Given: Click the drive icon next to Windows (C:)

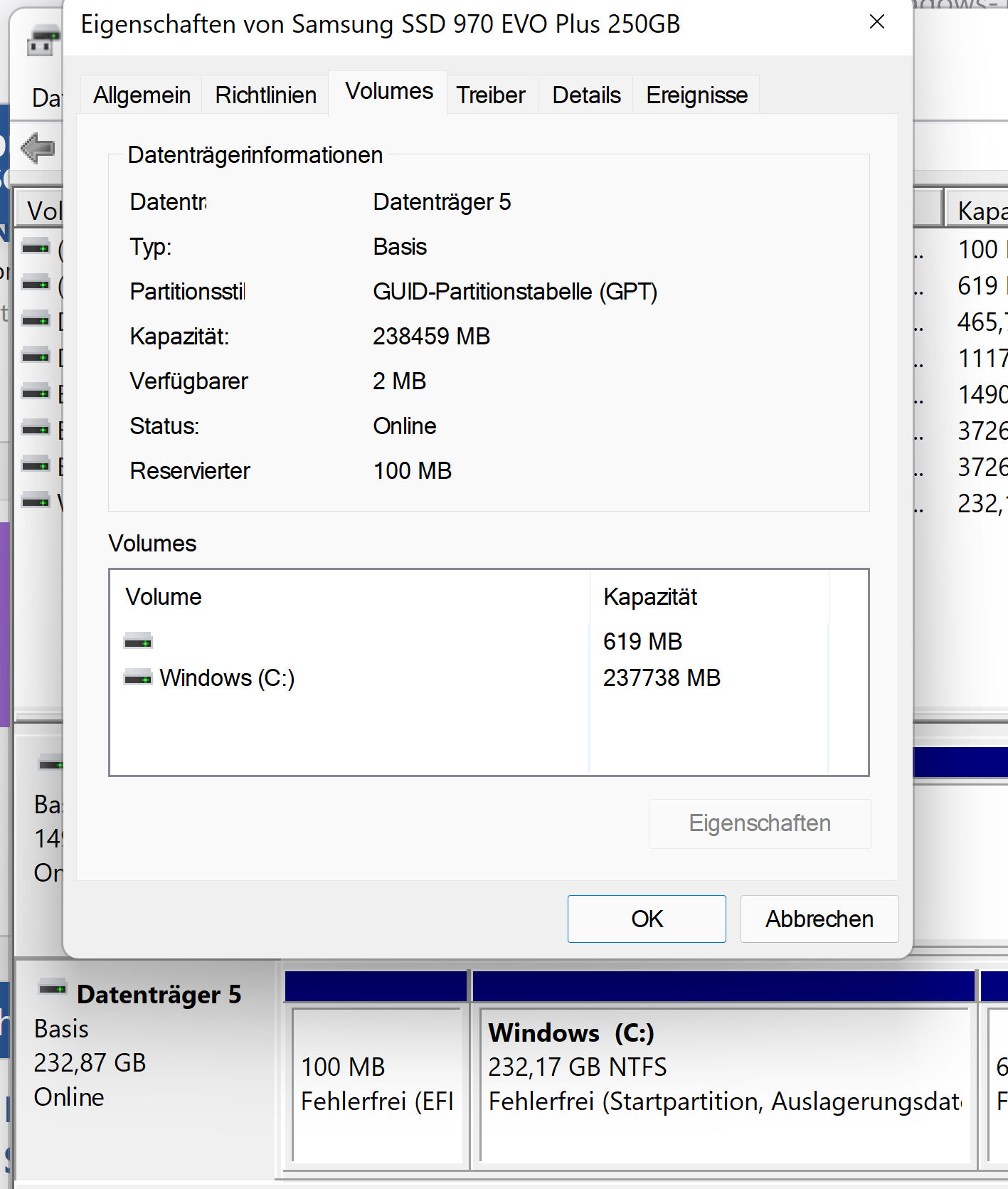Looking at the screenshot, I should coord(138,677).
